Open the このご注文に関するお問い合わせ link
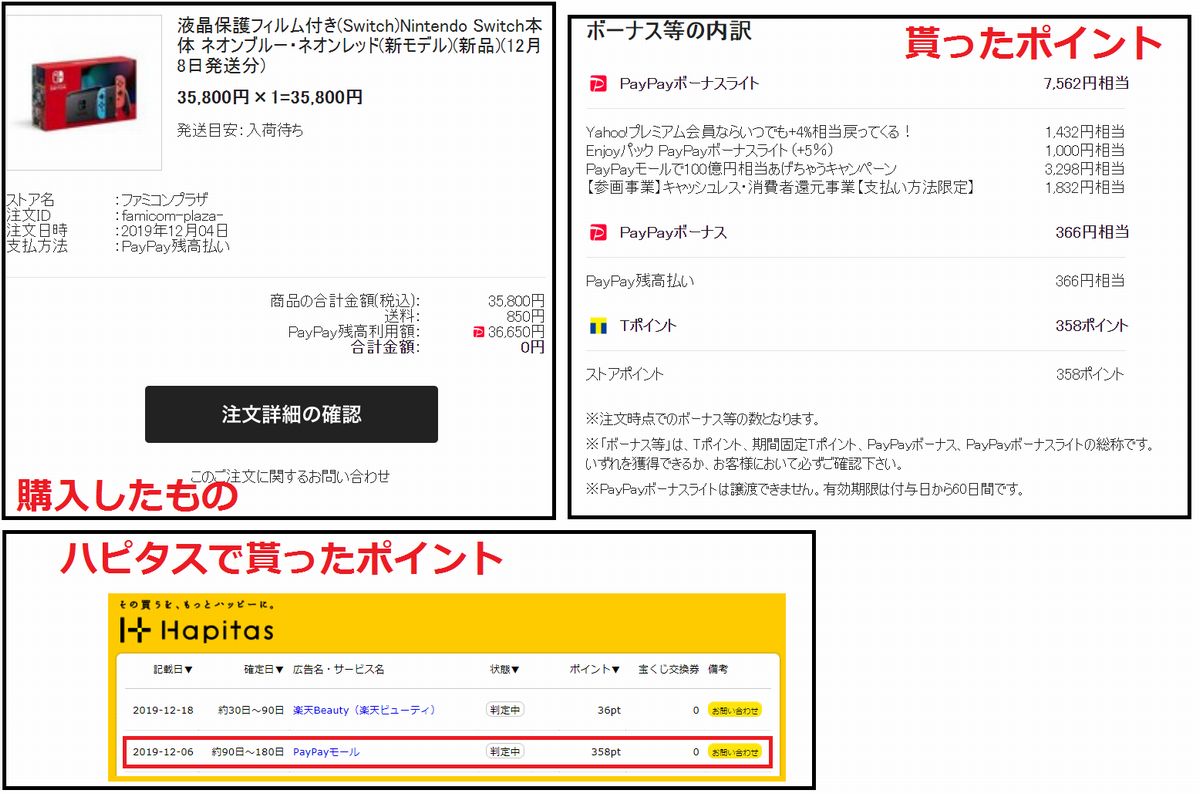Image resolution: width=1200 pixels, height=794 pixels. click(290, 476)
